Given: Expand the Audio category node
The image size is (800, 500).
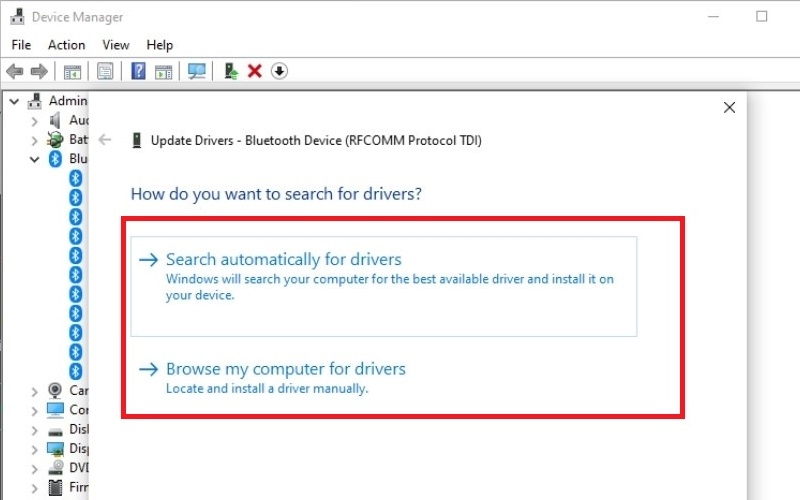Looking at the screenshot, I should (35, 120).
